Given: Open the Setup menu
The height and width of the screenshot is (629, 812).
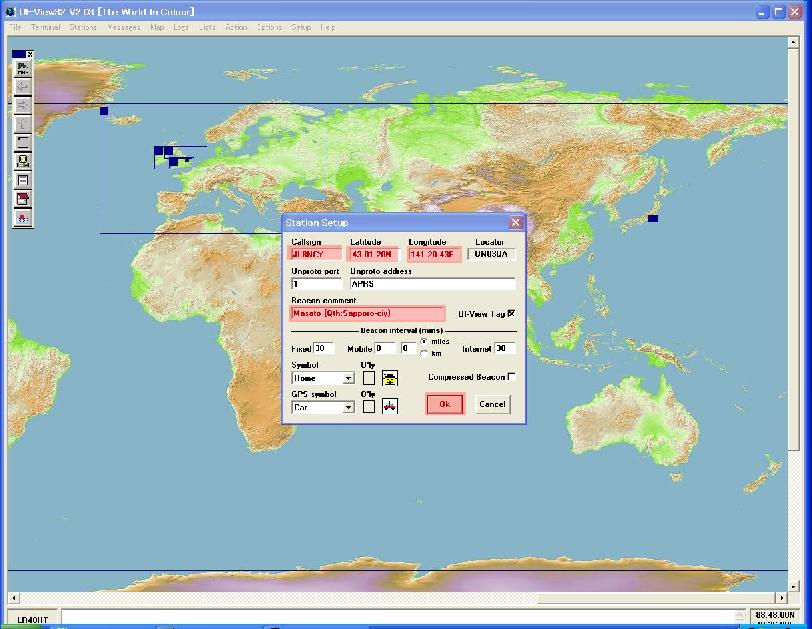Looking at the screenshot, I should pyautogui.click(x=301, y=27).
